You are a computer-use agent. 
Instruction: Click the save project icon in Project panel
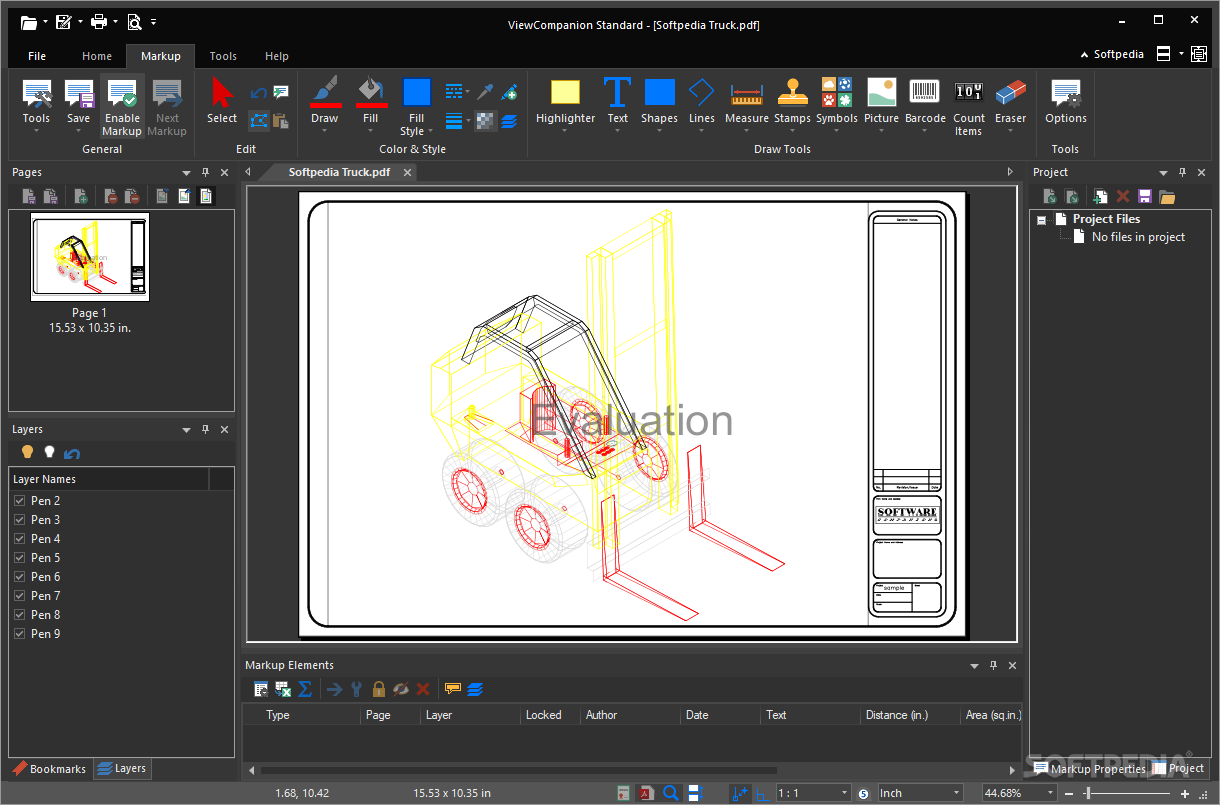(x=1145, y=197)
